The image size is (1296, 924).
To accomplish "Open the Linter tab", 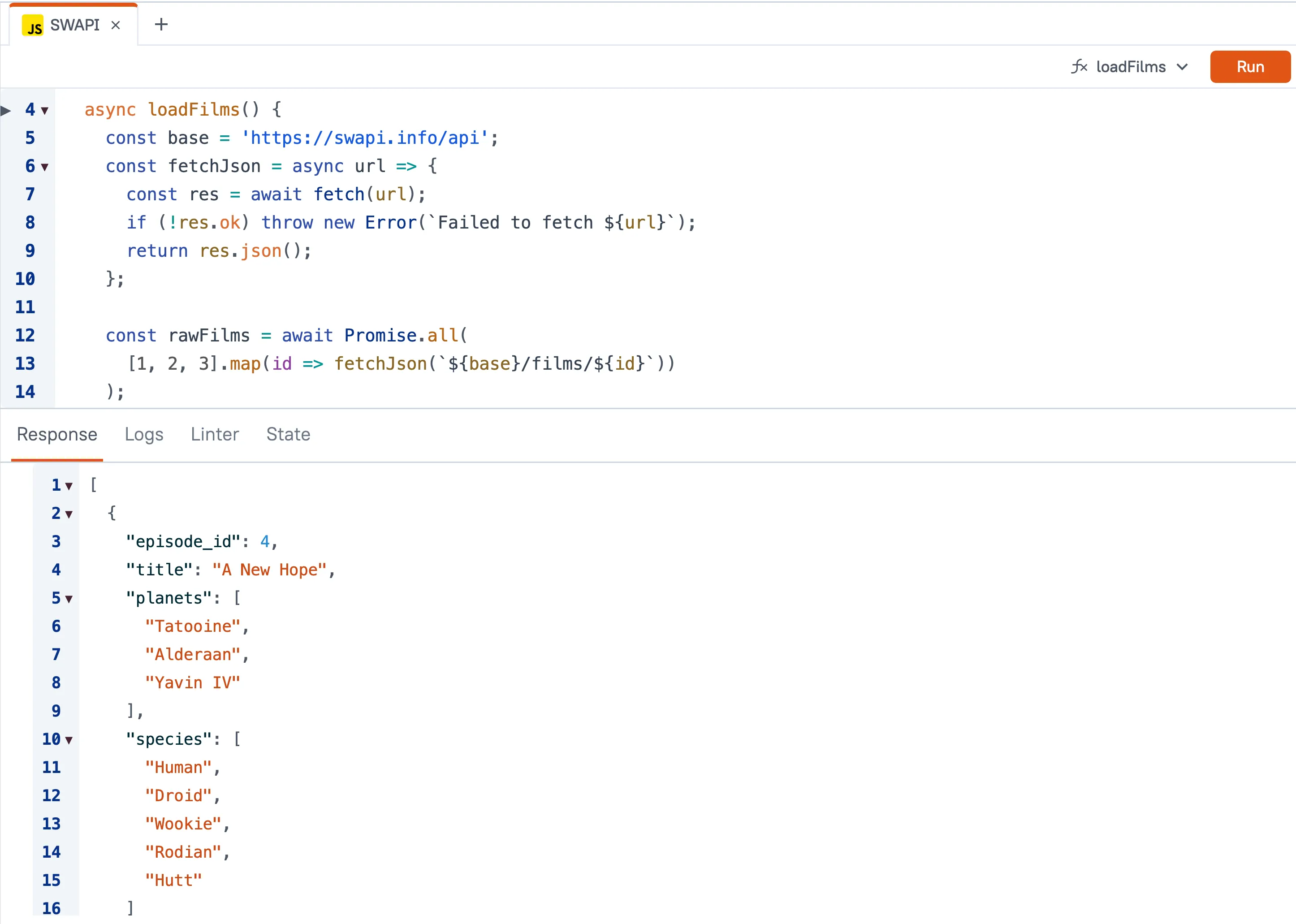I will pyautogui.click(x=215, y=434).
